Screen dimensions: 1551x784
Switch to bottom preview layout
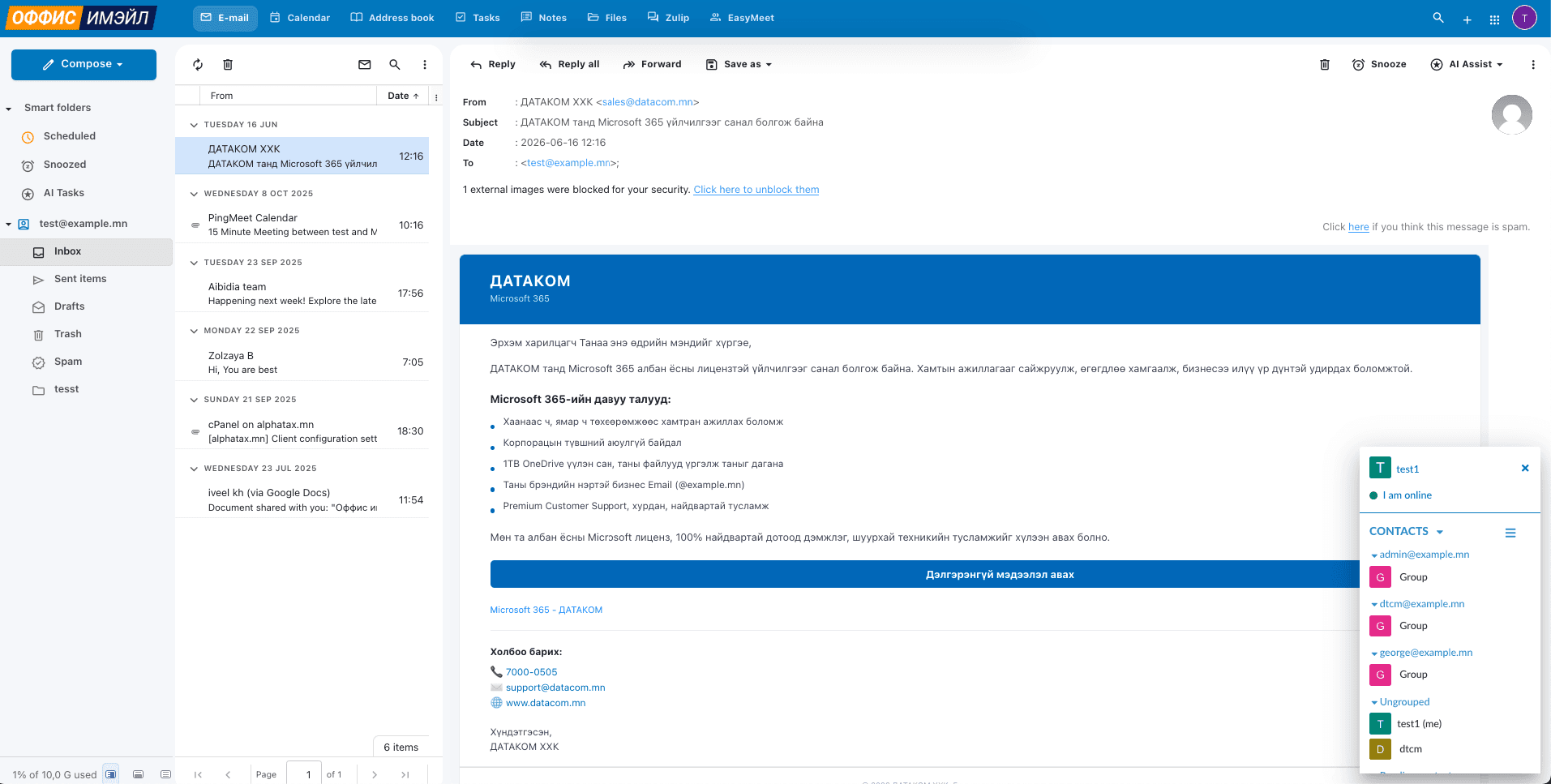139,774
